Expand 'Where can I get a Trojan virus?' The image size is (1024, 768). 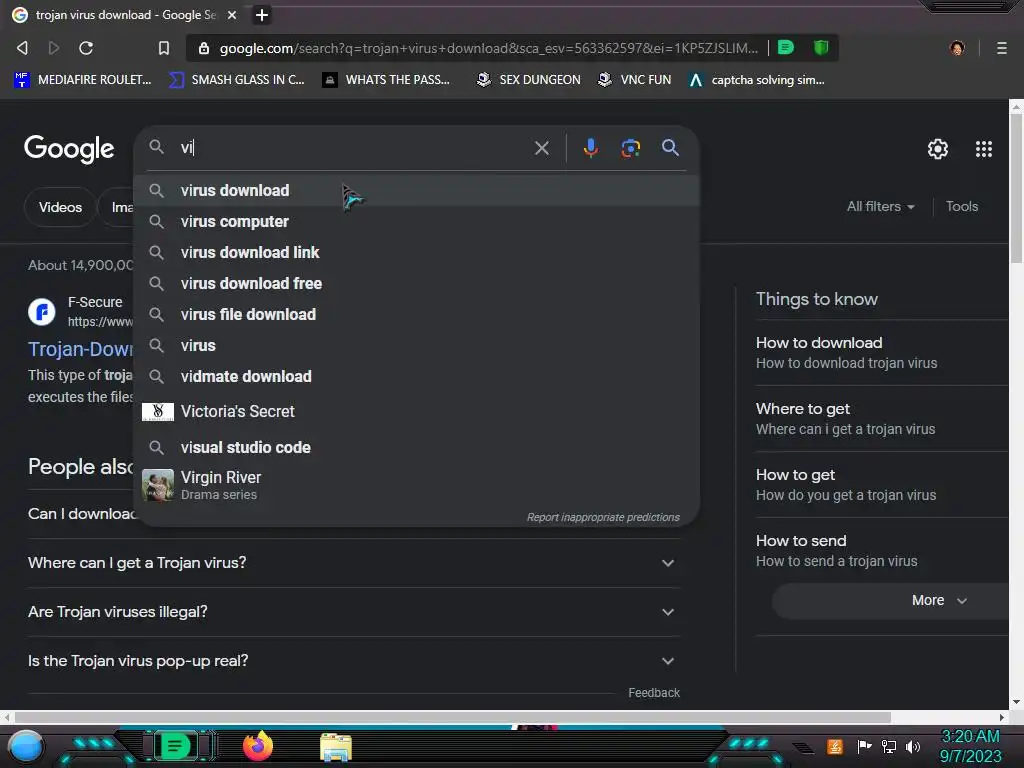[x=353, y=563]
